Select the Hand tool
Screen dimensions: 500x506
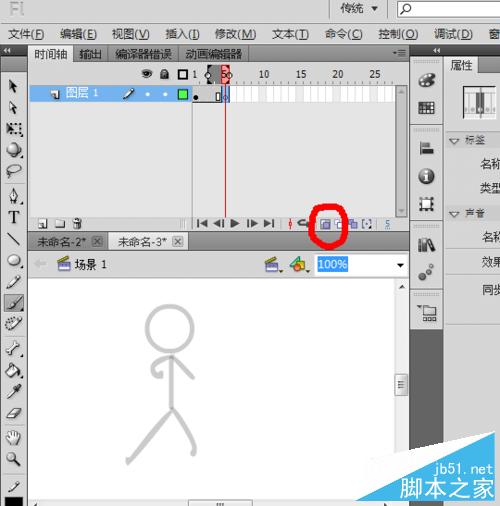click(13, 438)
